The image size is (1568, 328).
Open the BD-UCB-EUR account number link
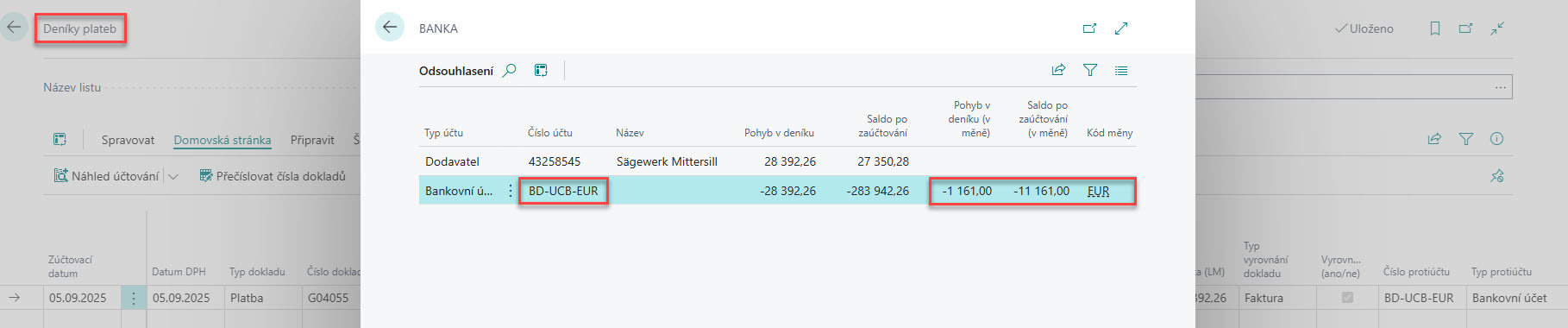click(563, 191)
